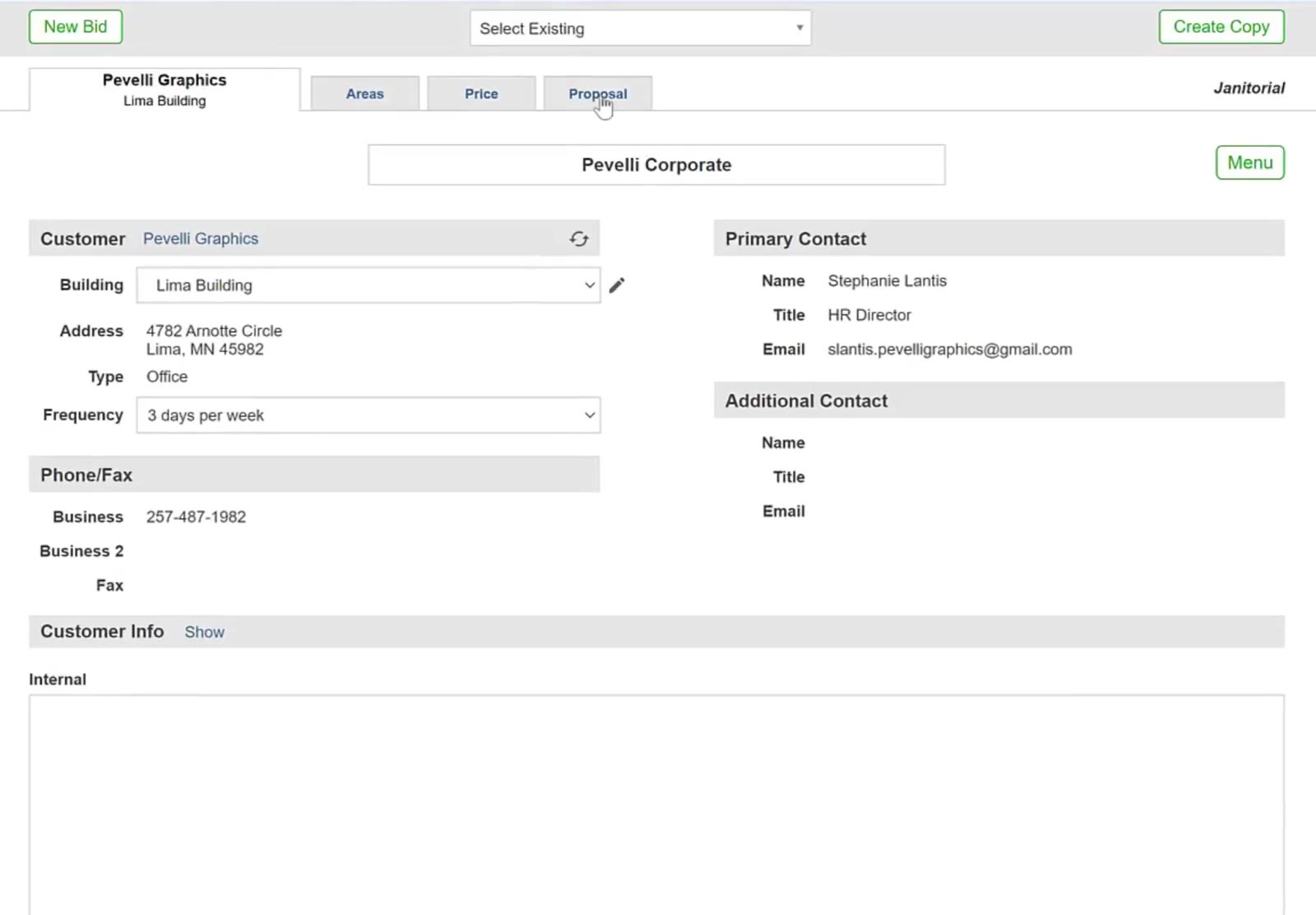Click the Type value Office
Image resolution: width=1316 pixels, height=915 pixels.
tap(167, 377)
